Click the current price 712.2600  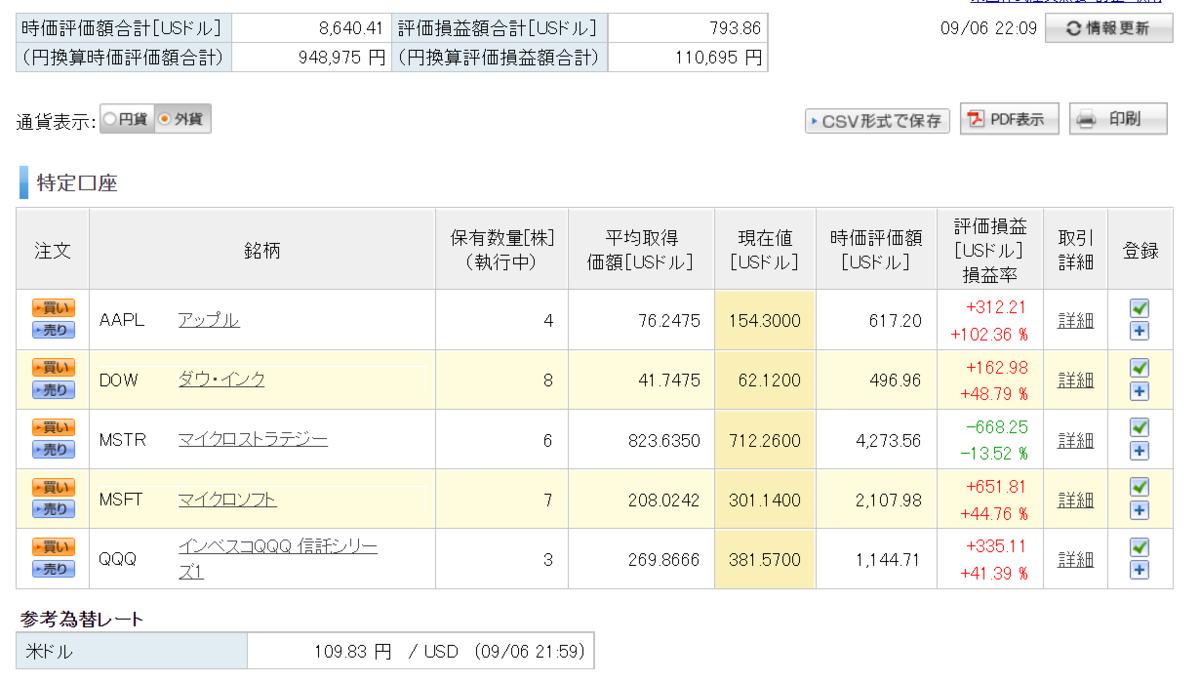click(x=765, y=440)
